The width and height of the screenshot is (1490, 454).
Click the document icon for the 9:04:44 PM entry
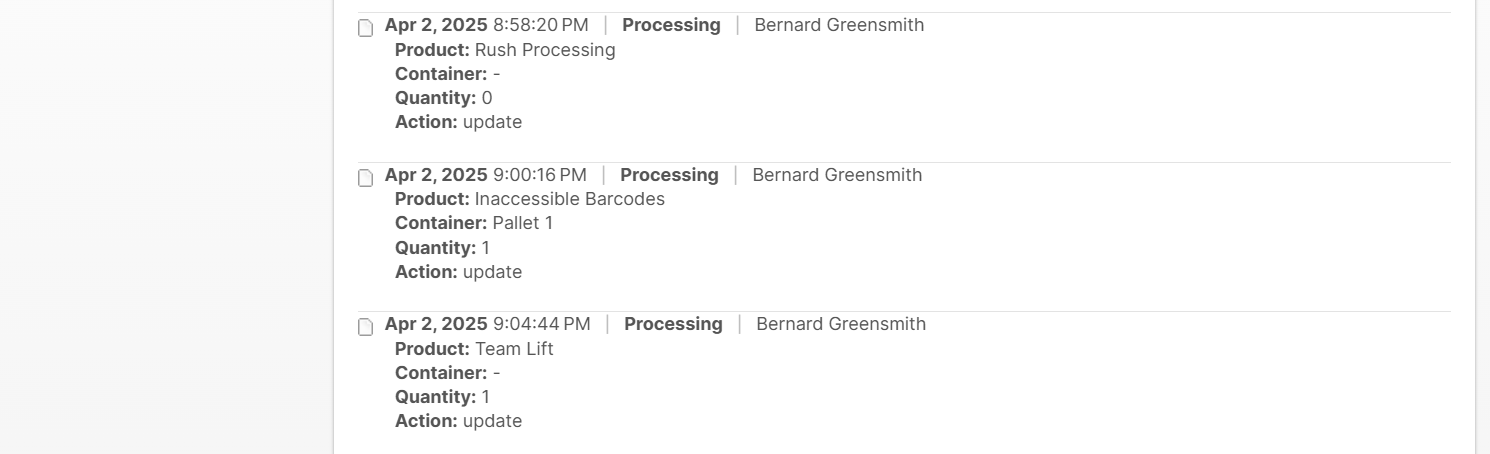click(366, 327)
